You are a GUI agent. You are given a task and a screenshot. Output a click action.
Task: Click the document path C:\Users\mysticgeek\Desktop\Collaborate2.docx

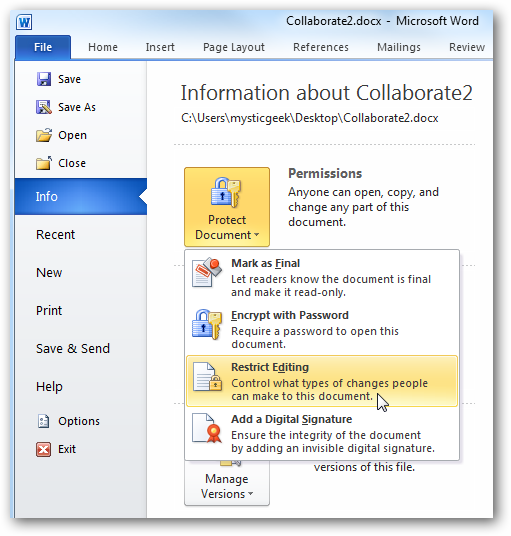310,118
